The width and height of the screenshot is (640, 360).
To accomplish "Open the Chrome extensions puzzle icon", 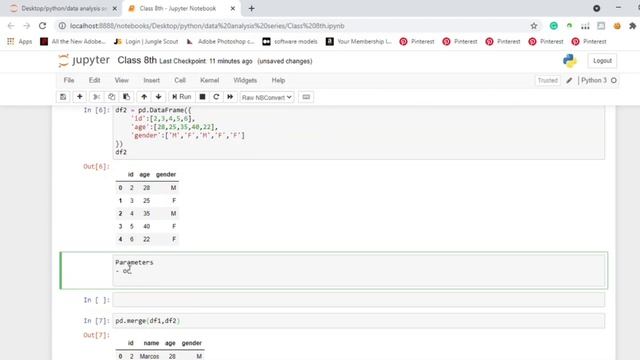I will 632,26.
